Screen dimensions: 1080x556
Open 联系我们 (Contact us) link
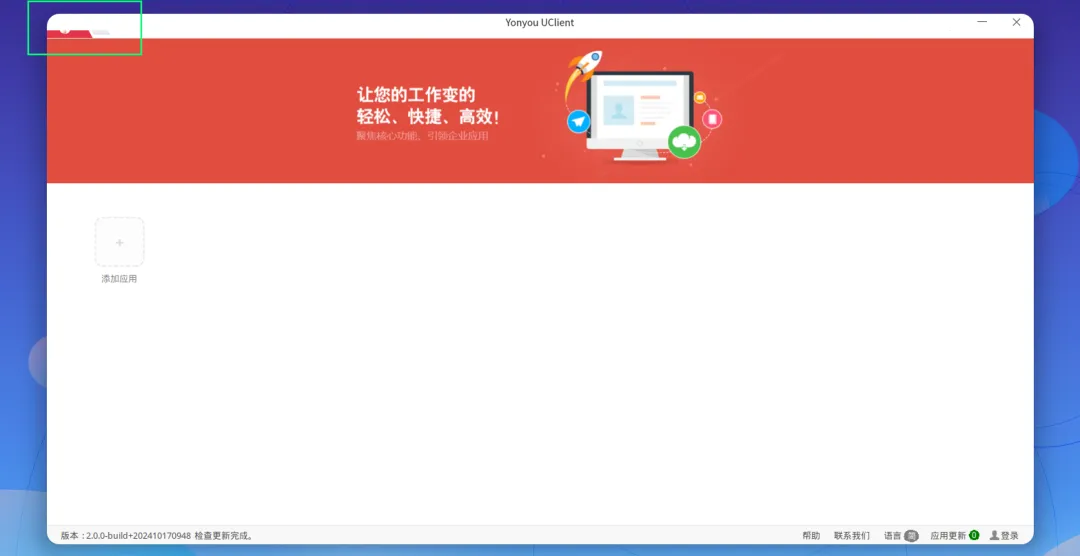coord(851,535)
